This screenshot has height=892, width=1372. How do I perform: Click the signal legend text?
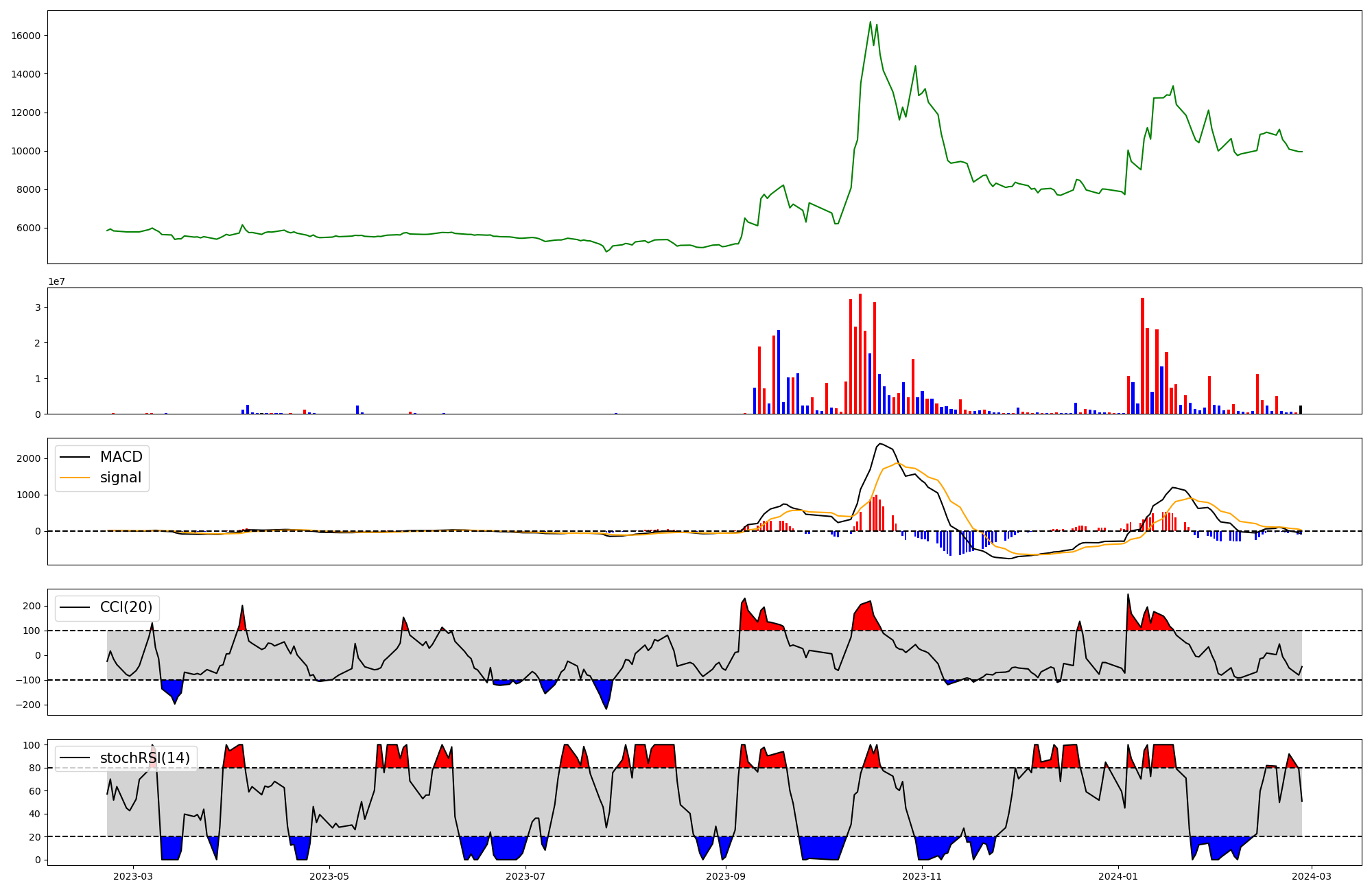tap(120, 478)
